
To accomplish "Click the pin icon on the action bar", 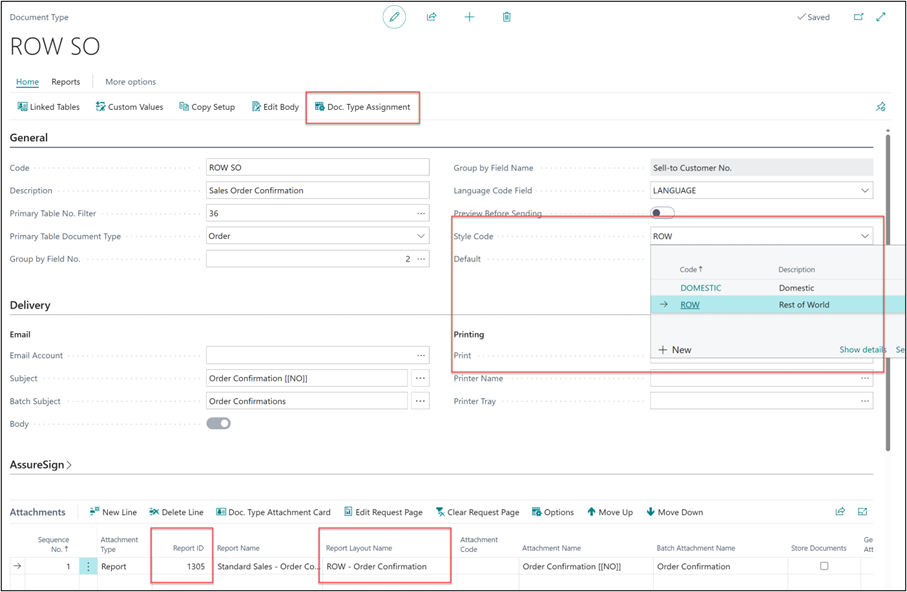I will [880, 106].
